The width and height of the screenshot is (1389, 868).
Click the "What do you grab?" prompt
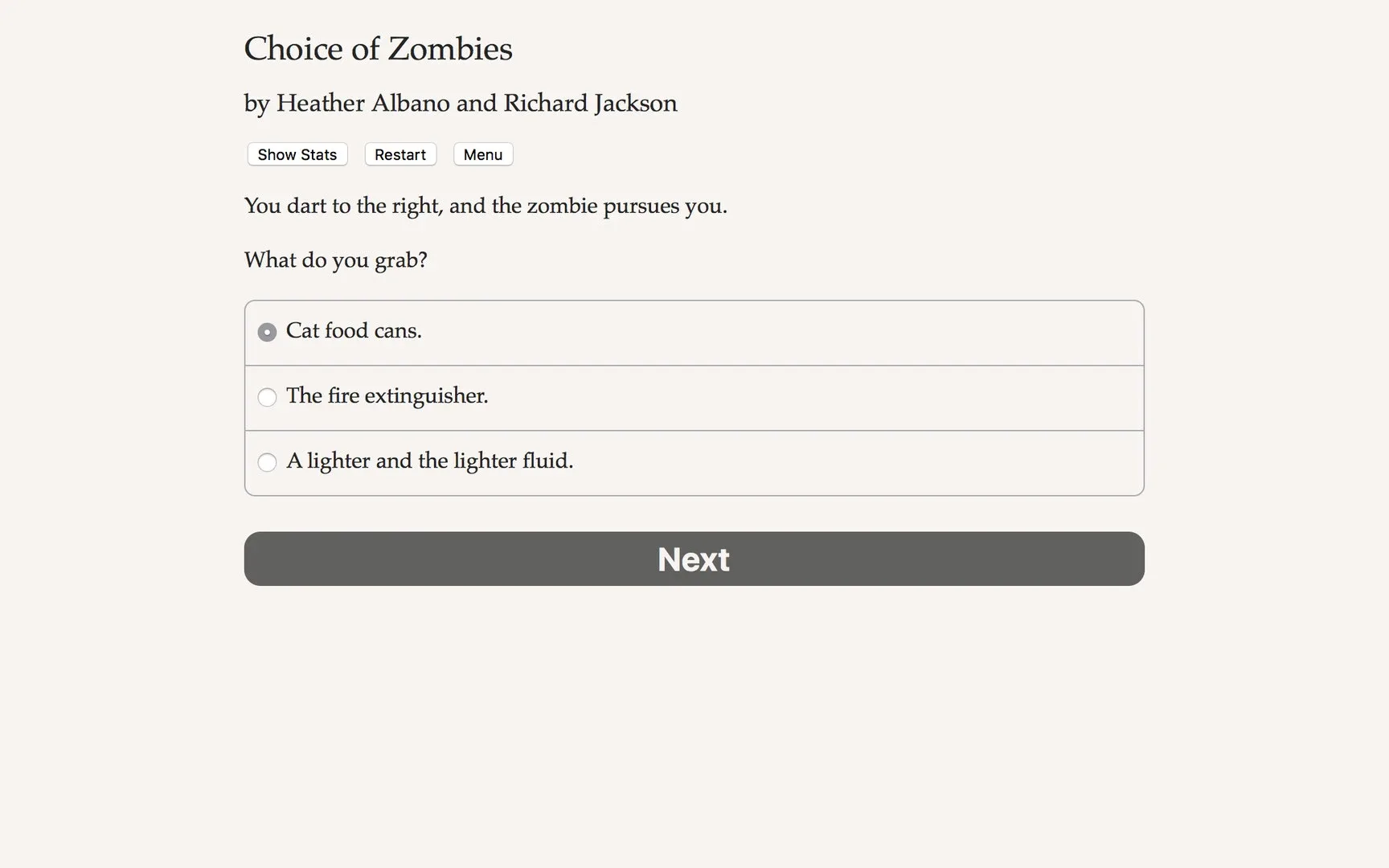[335, 260]
